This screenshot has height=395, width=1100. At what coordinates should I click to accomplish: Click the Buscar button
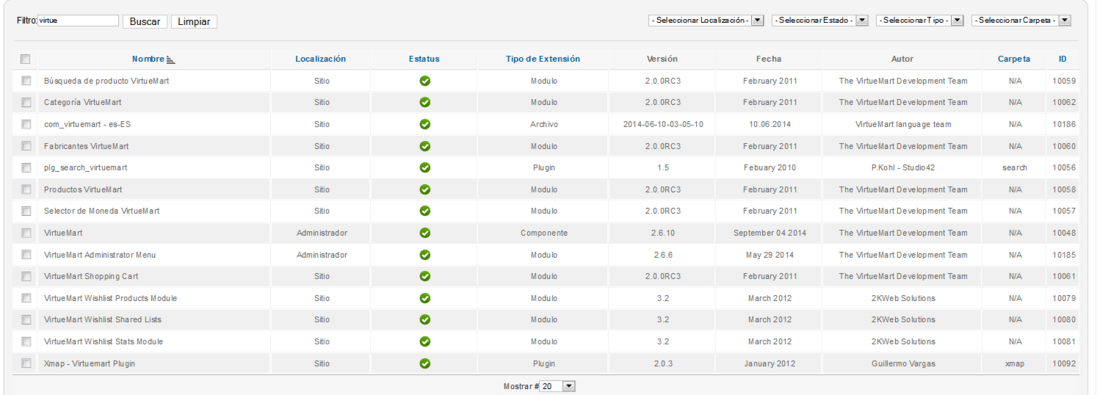point(145,22)
